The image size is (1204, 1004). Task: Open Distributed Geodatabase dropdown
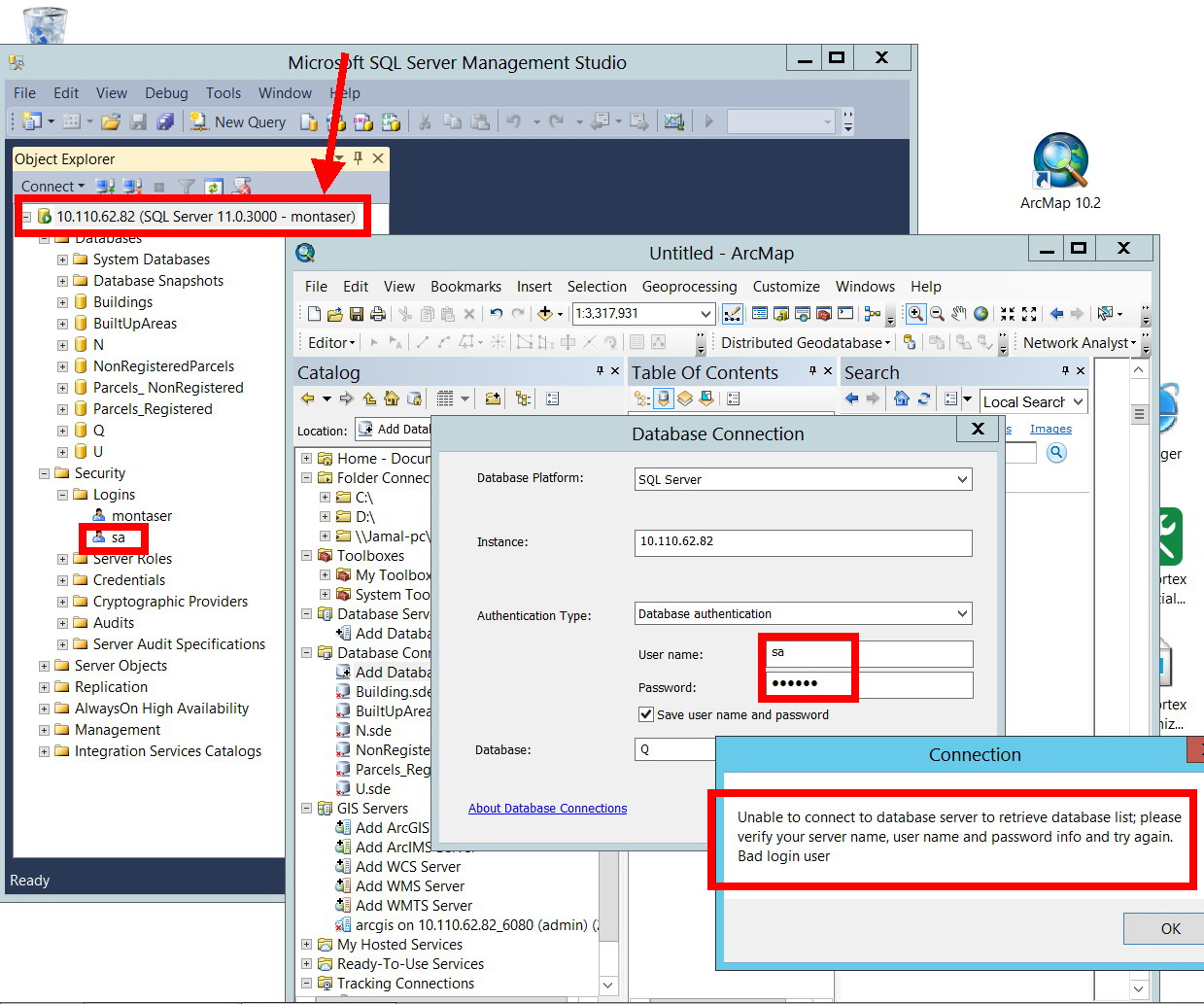tap(806, 343)
